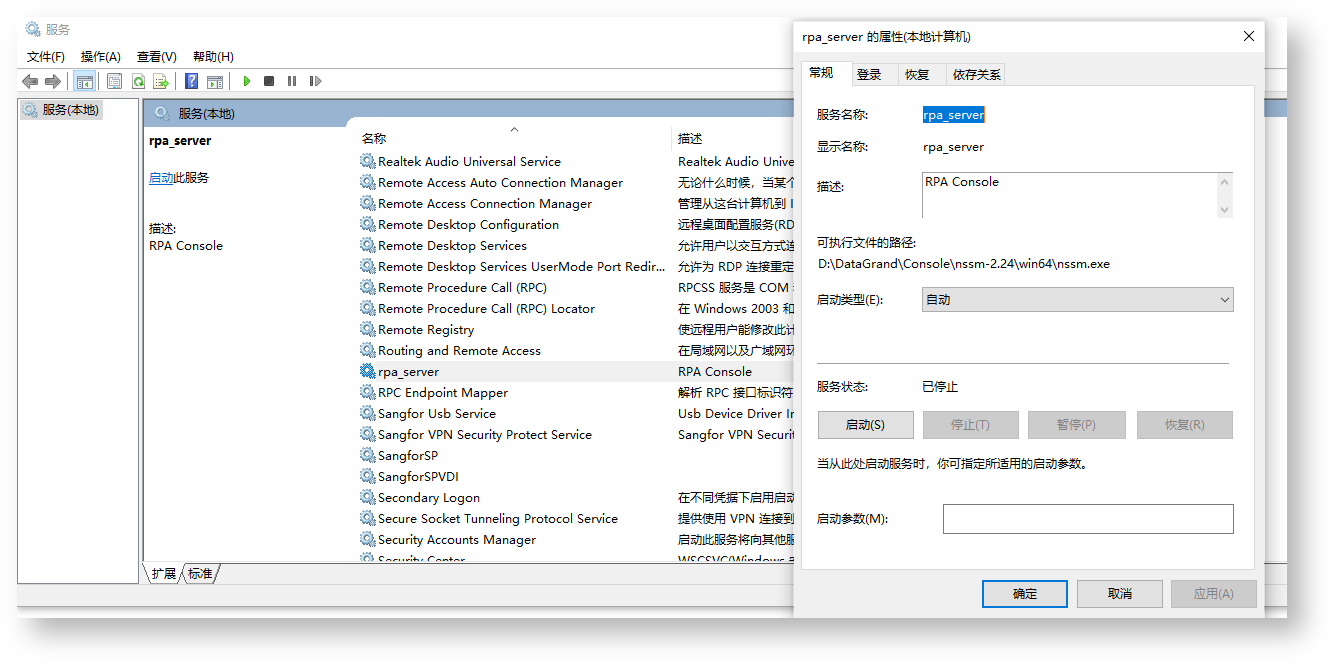This screenshot has width=1335, height=666.
Task: Click the Refresh toolbar icon
Action: pos(138,81)
